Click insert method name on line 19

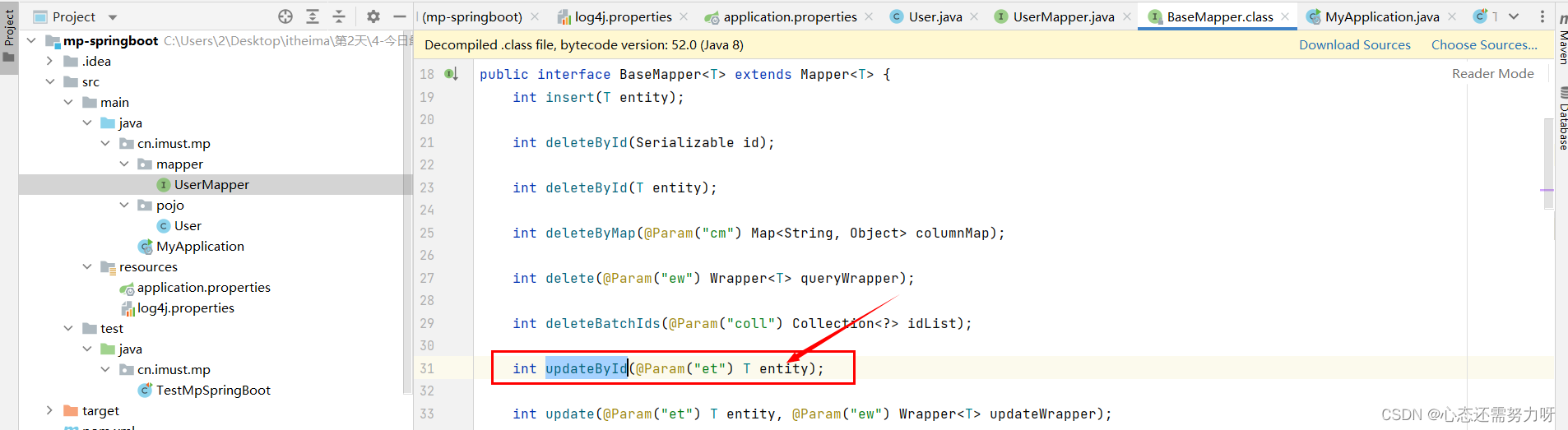pos(569,97)
